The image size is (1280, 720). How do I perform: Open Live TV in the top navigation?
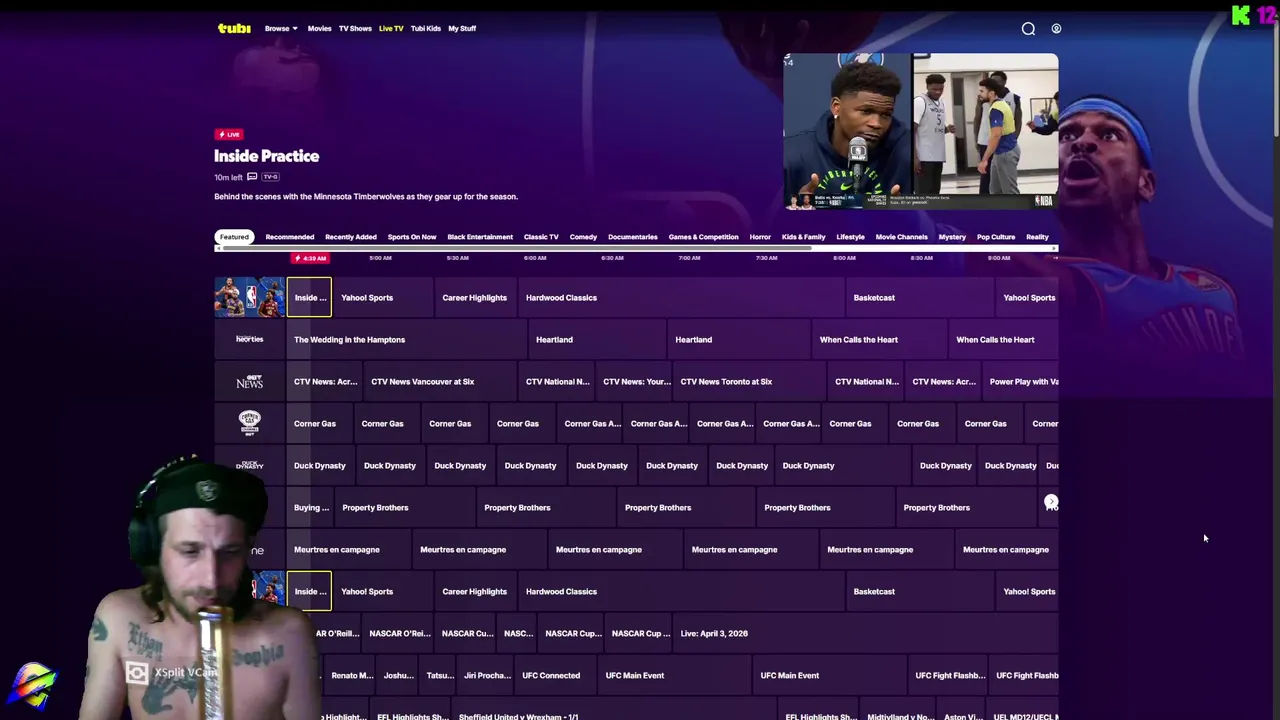point(391,28)
